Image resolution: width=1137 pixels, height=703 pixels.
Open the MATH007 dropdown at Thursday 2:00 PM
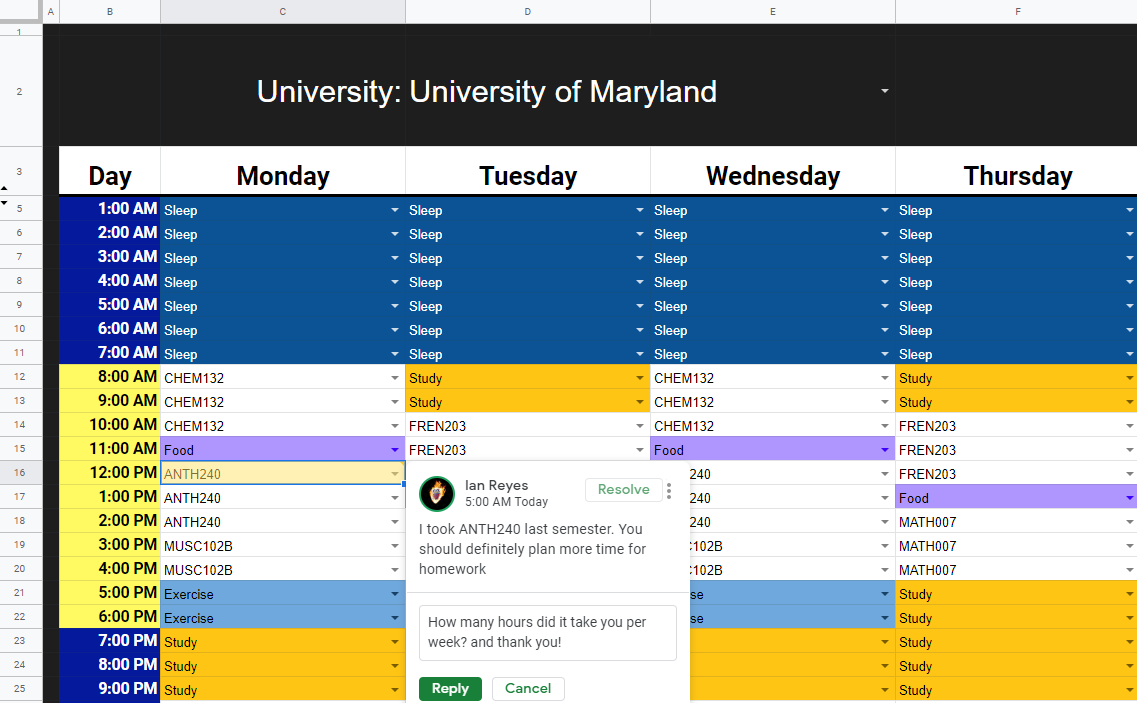coord(1130,521)
